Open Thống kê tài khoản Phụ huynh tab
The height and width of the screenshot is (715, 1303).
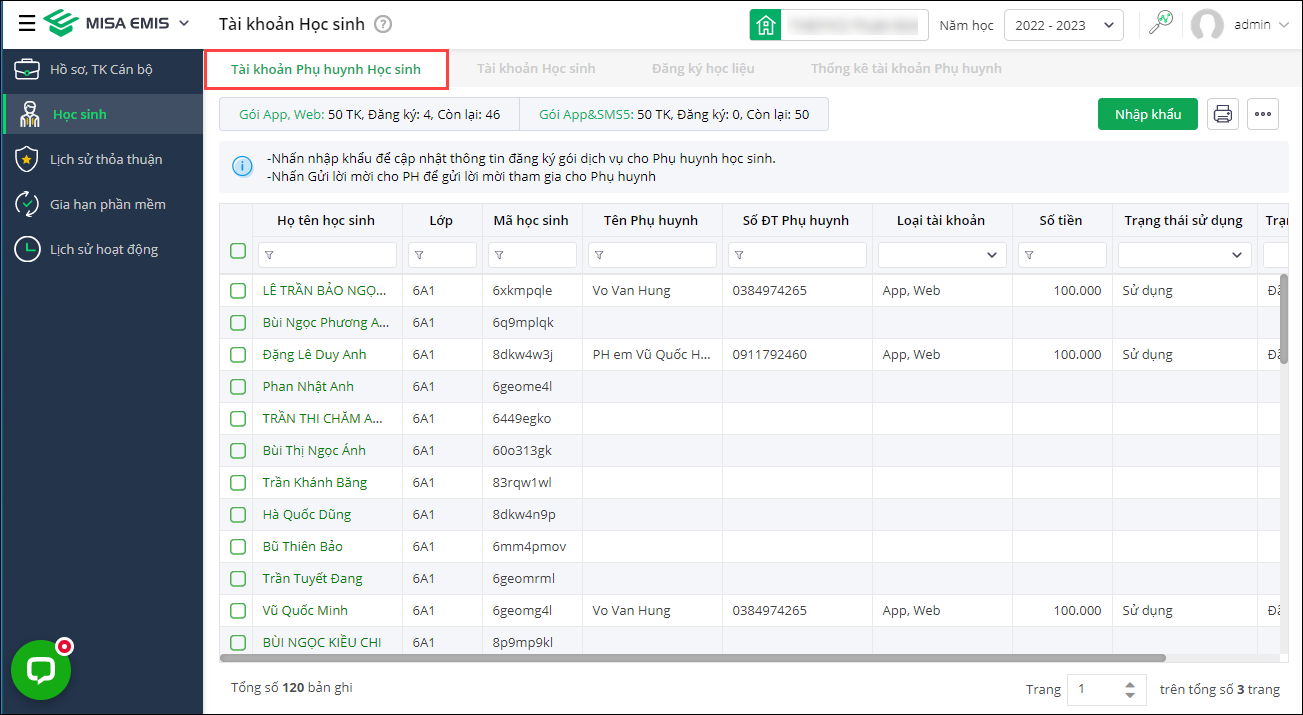pos(906,69)
